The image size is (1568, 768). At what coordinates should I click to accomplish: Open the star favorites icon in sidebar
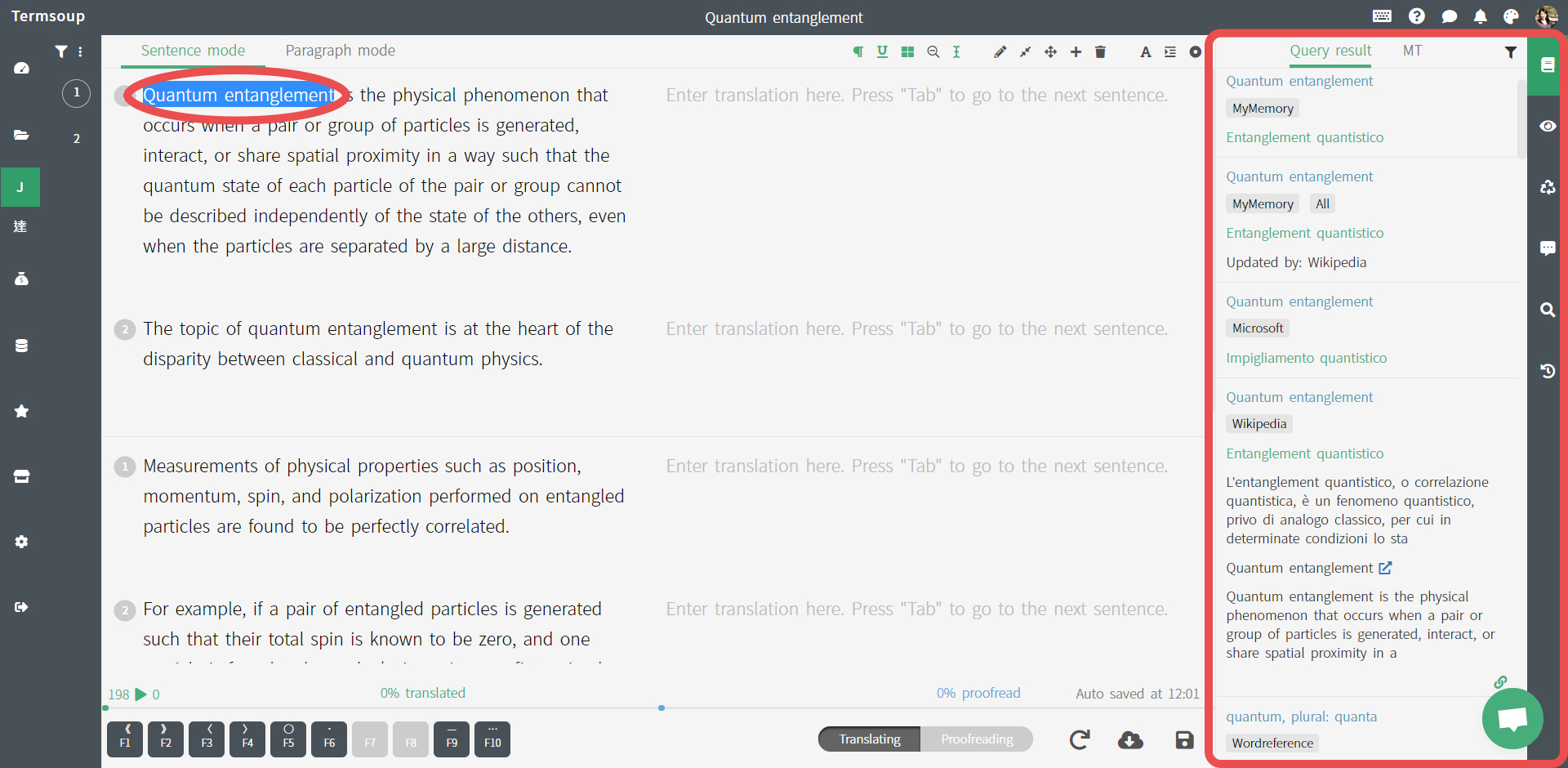21,411
